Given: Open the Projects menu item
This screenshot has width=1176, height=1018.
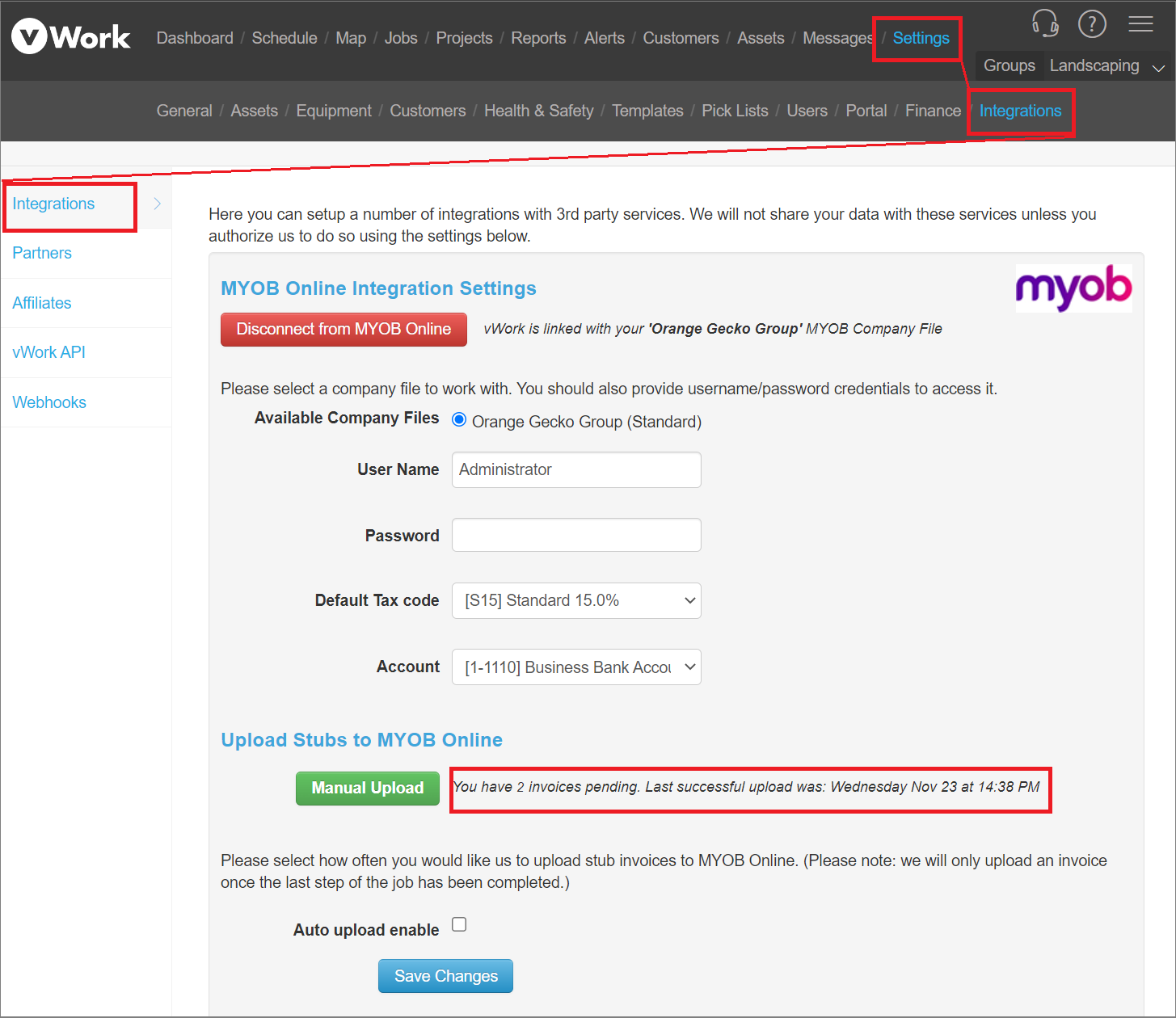Looking at the screenshot, I should [x=464, y=38].
